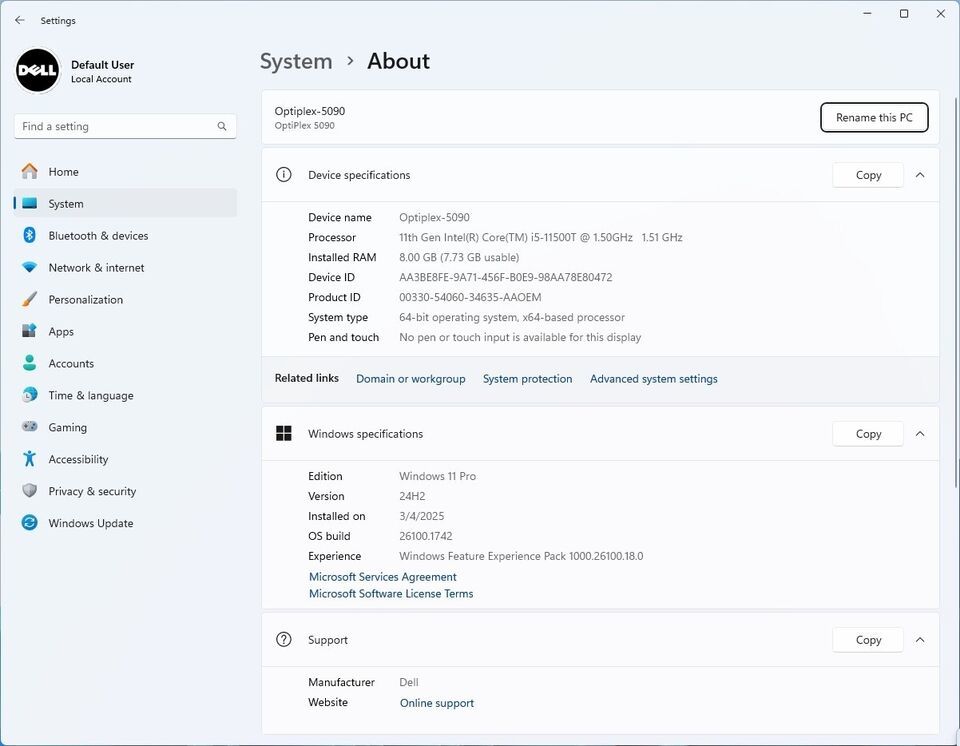The height and width of the screenshot is (746, 960).
Task: Open Dell Online support link
Action: point(437,703)
